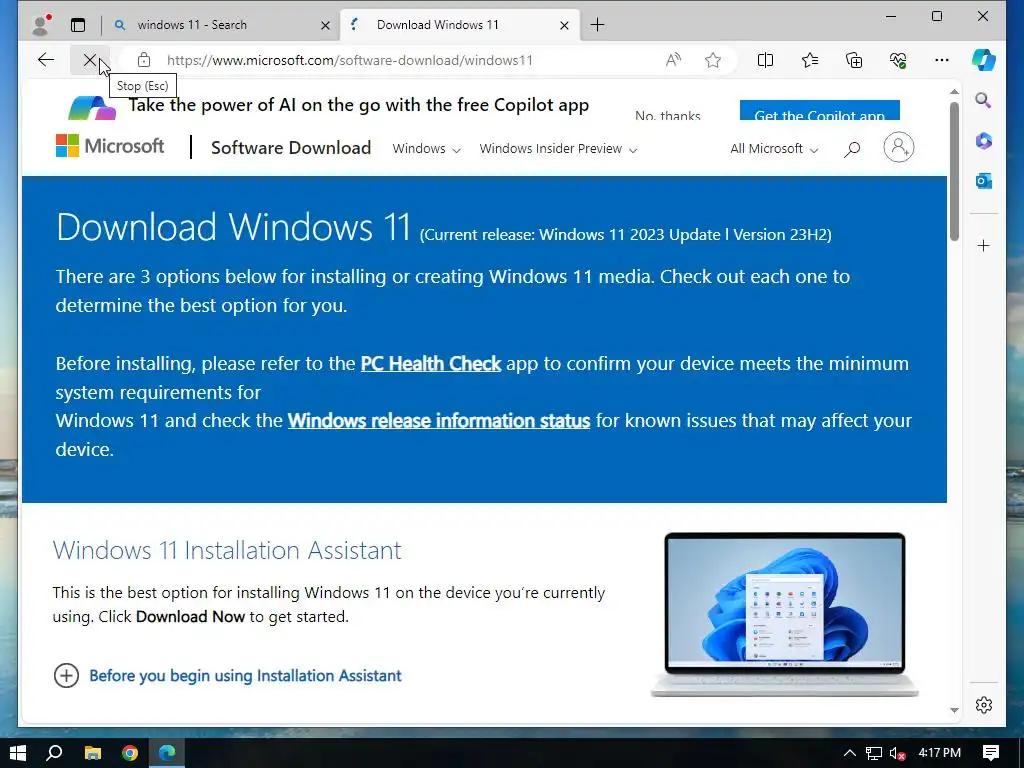The width and height of the screenshot is (1024, 768).
Task: Open the muted volume tray icon
Action: click(897, 753)
